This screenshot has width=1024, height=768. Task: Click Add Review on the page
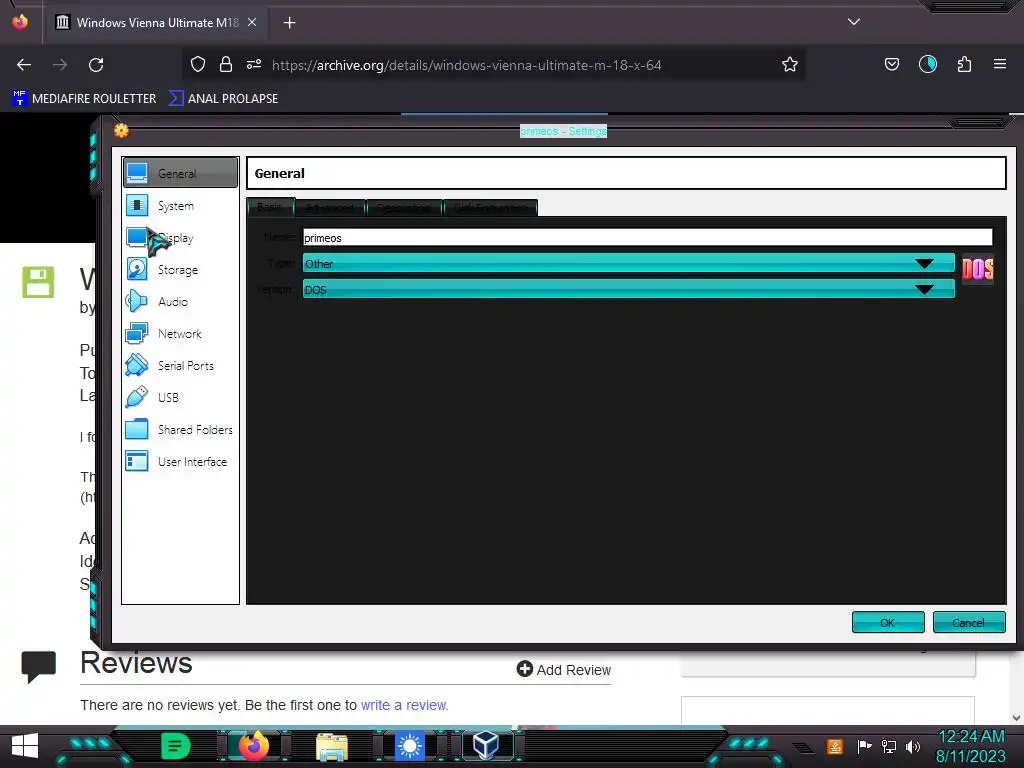564,669
